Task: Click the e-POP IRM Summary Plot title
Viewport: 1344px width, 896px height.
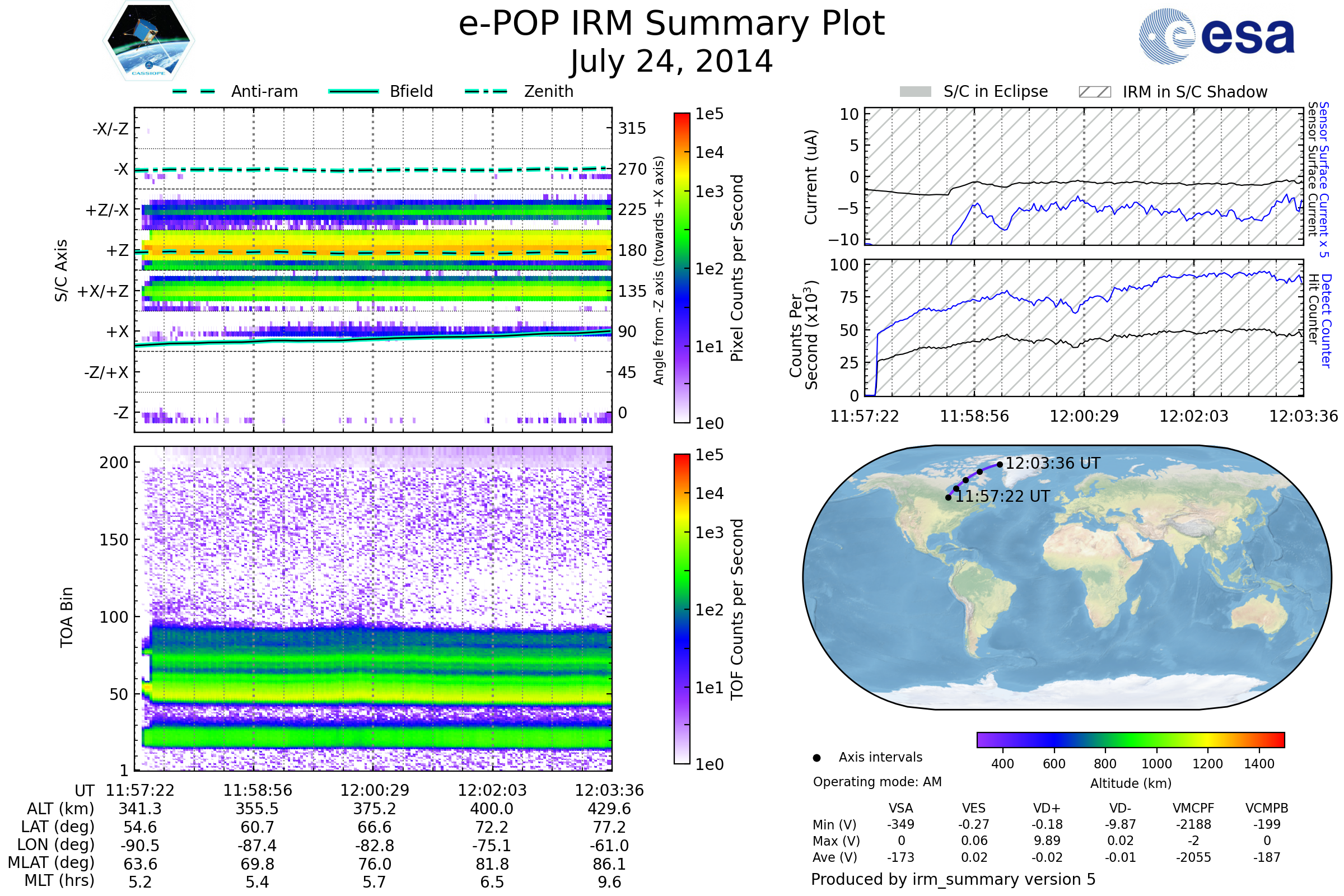Action: click(671, 24)
